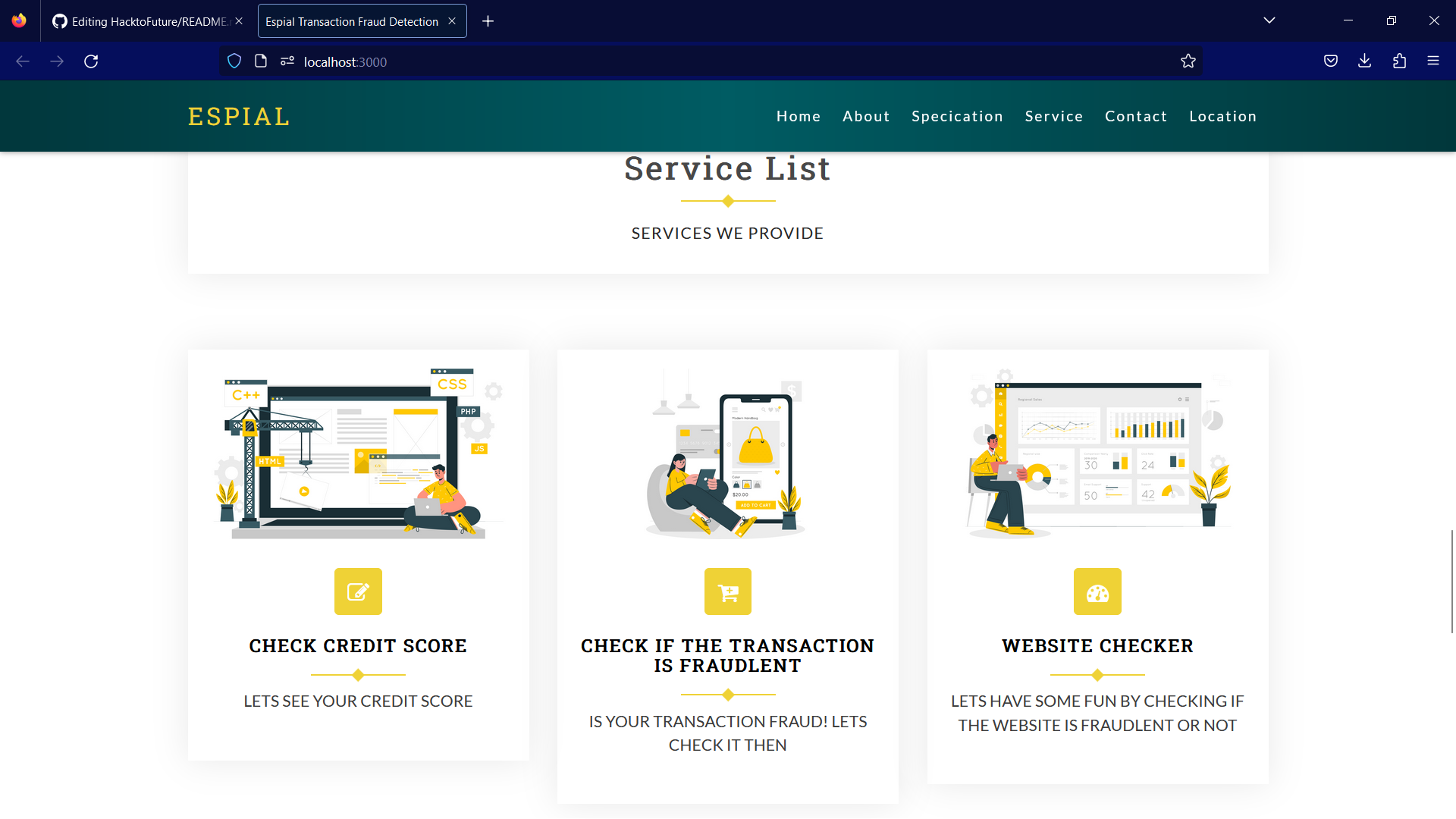Open the Downloads panel icon
Image resolution: width=1456 pixels, height=819 pixels.
click(x=1365, y=61)
